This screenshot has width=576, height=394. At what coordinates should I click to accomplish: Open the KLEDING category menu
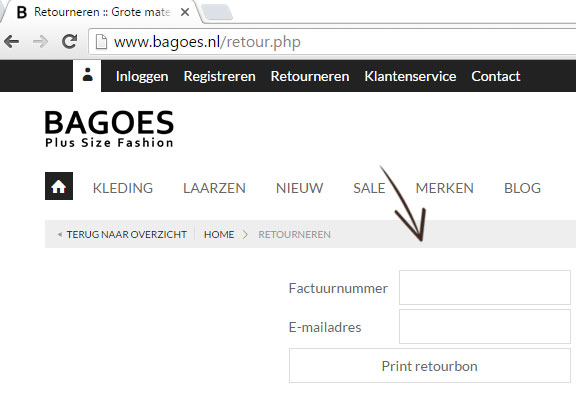click(x=123, y=188)
